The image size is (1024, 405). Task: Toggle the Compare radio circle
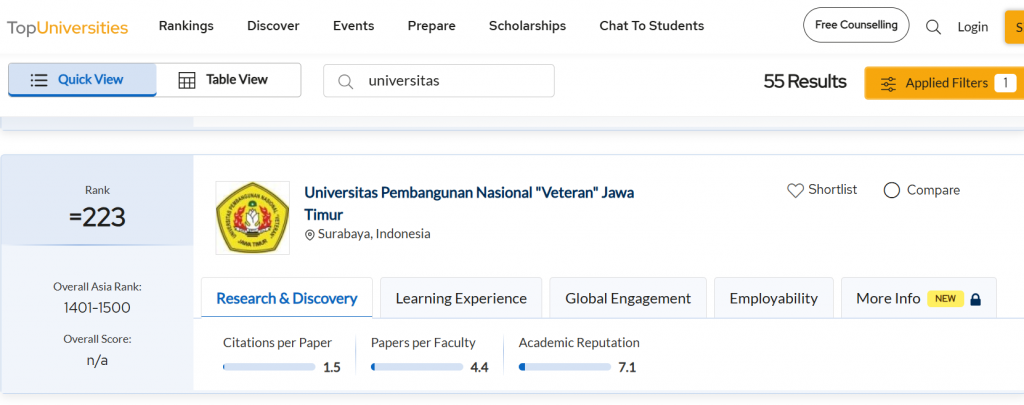pos(892,190)
